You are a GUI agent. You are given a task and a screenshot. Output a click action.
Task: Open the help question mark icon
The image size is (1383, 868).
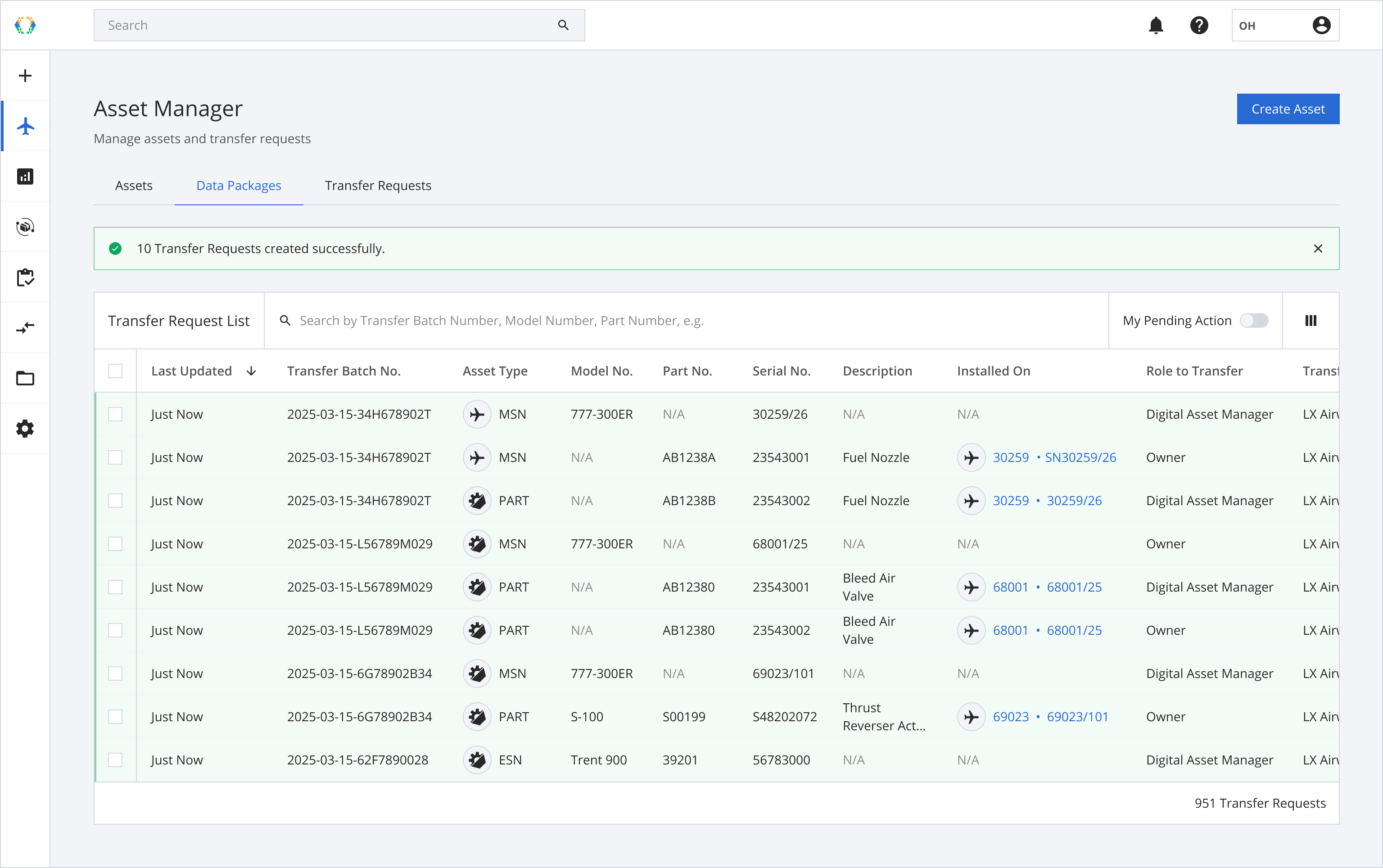tap(1199, 25)
